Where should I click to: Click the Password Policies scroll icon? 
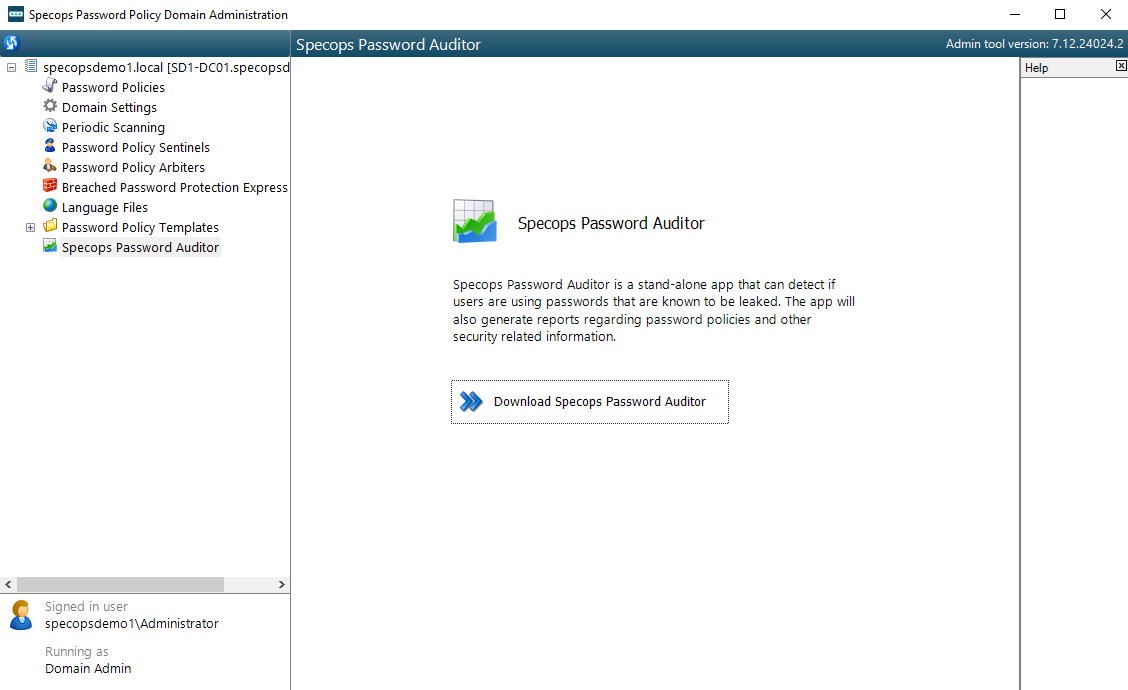[x=50, y=86]
